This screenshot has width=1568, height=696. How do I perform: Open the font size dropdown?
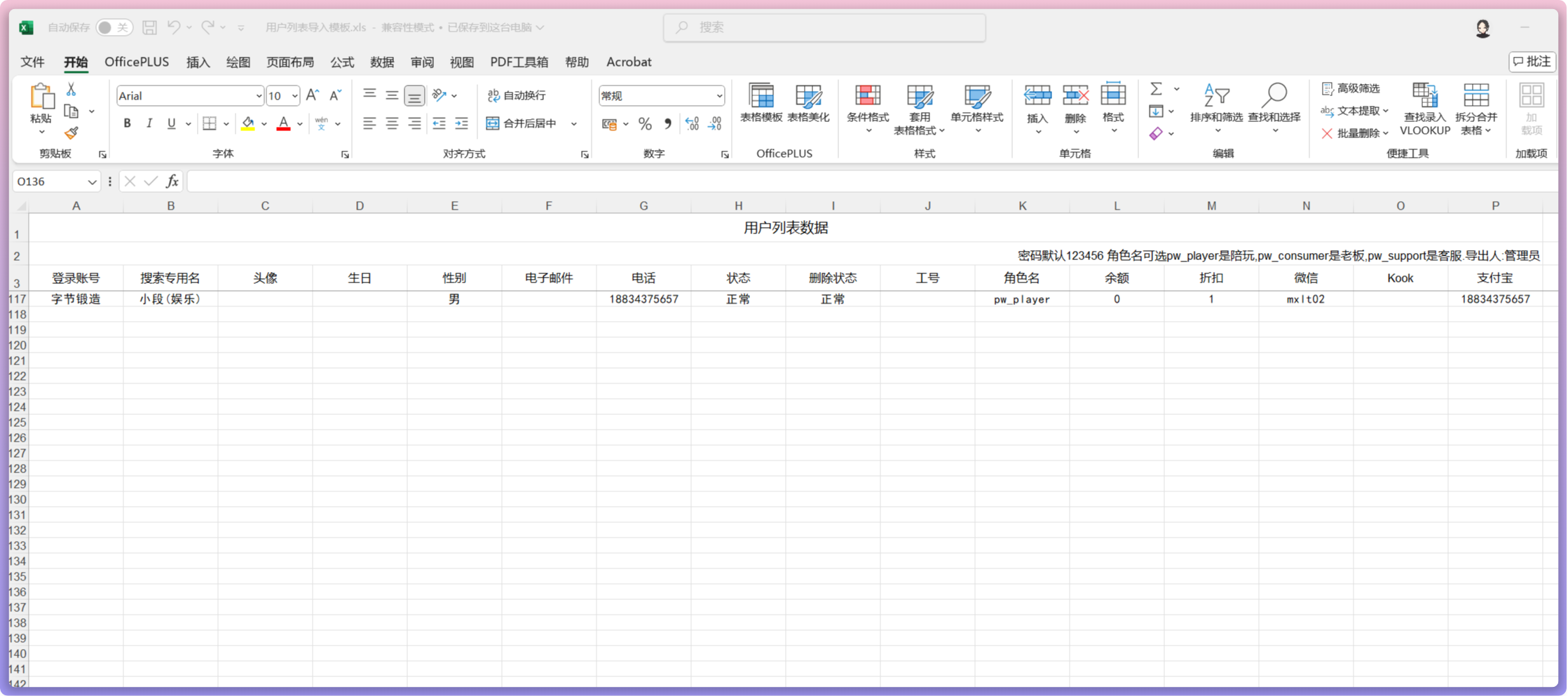pos(294,95)
